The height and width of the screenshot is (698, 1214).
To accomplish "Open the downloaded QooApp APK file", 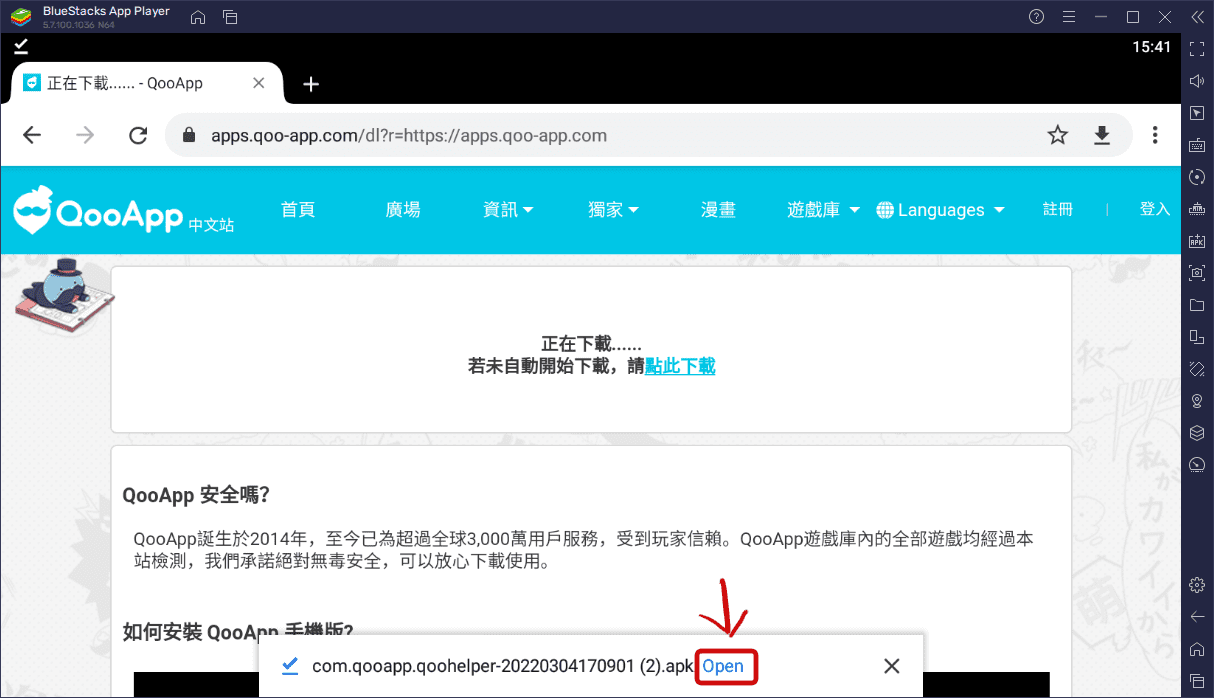I will pyautogui.click(x=726, y=666).
